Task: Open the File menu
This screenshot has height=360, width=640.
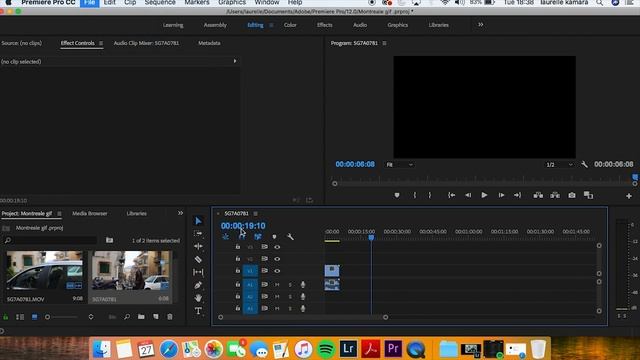Action: pos(89,2)
